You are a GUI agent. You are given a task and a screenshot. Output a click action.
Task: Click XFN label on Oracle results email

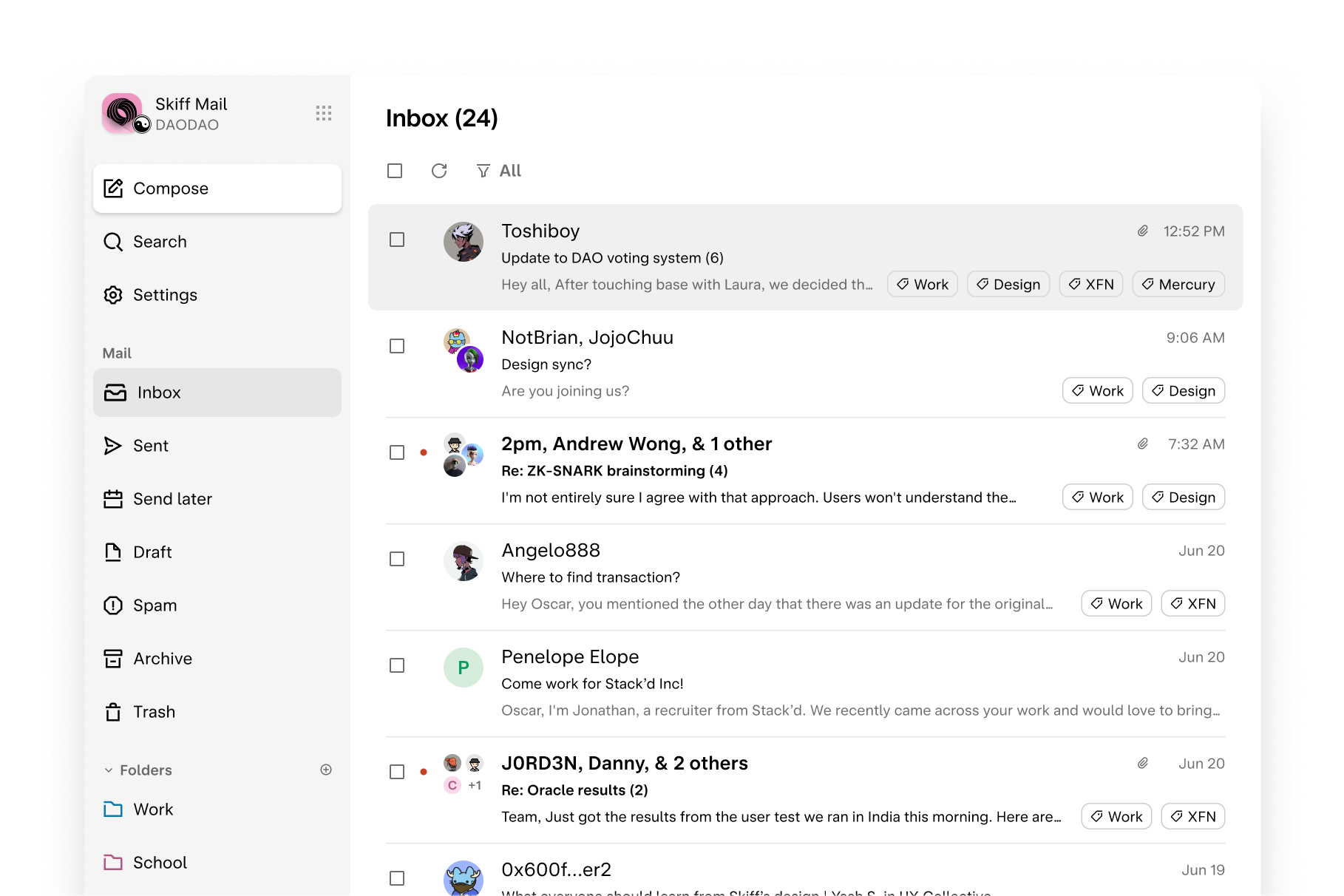click(x=1193, y=817)
